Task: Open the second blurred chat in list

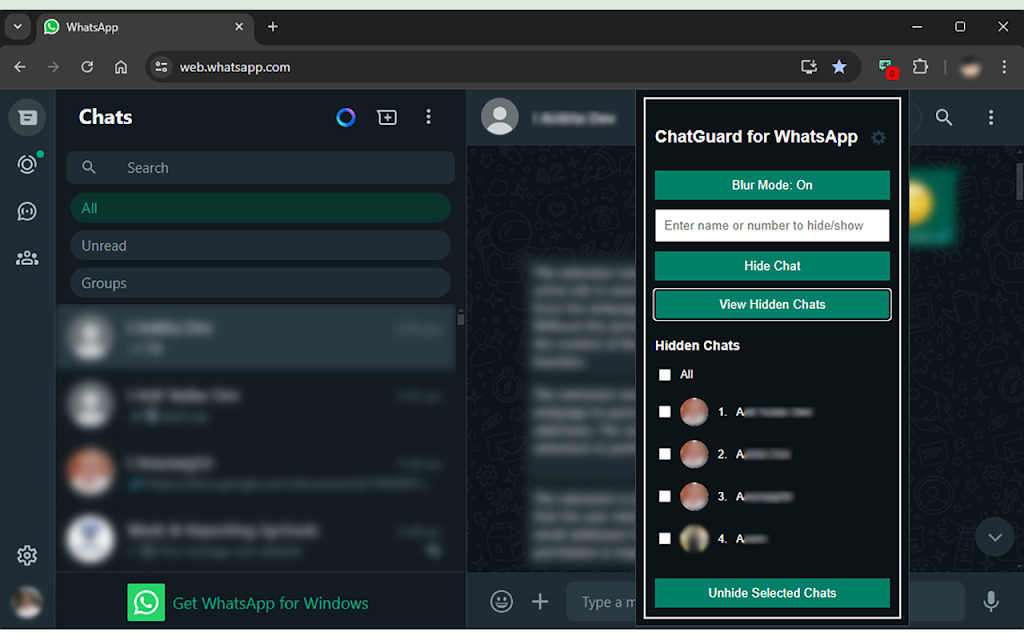Action: tap(256, 405)
